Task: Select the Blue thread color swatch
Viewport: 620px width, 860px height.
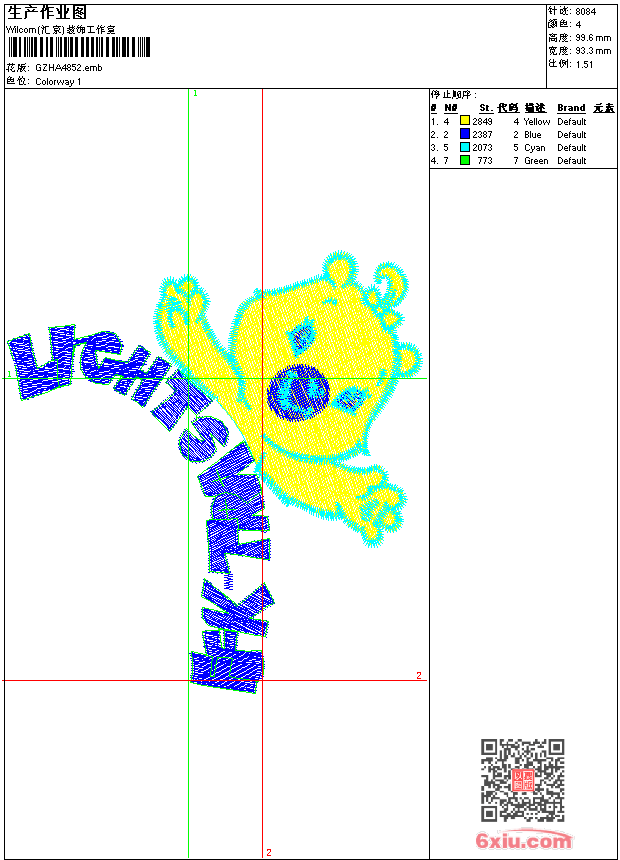Action: pos(465,134)
